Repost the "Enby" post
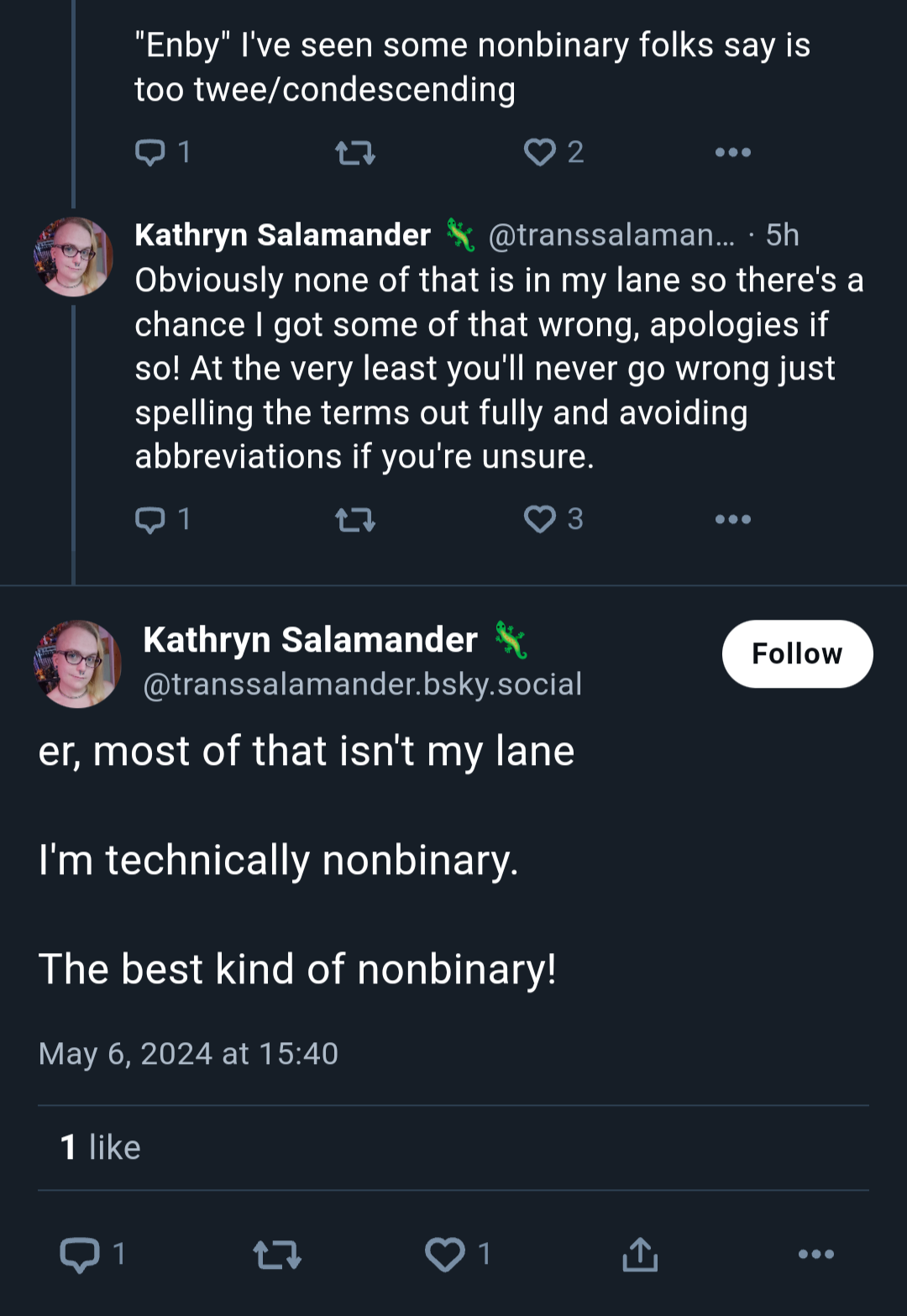This screenshot has height=1316, width=907. coord(355,152)
